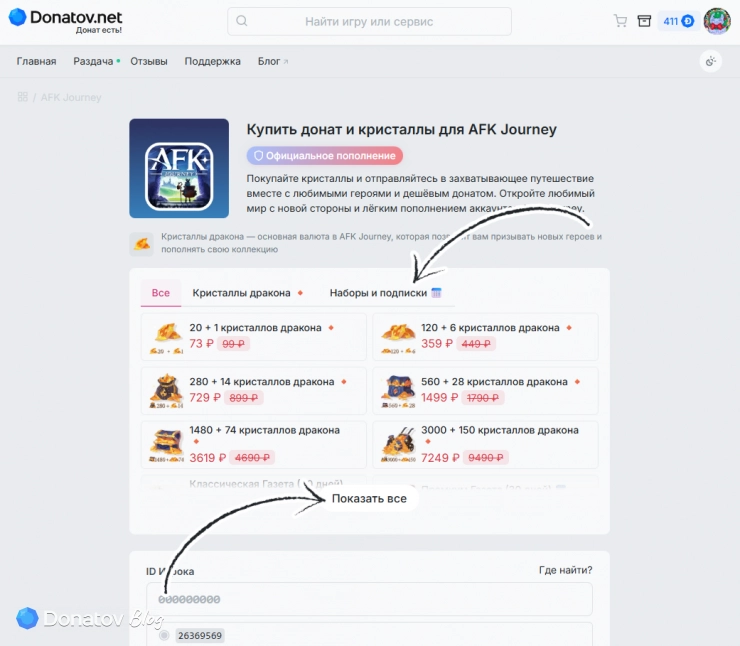
Task: Click the 3619 ₽ price text
Action: (x=208, y=458)
